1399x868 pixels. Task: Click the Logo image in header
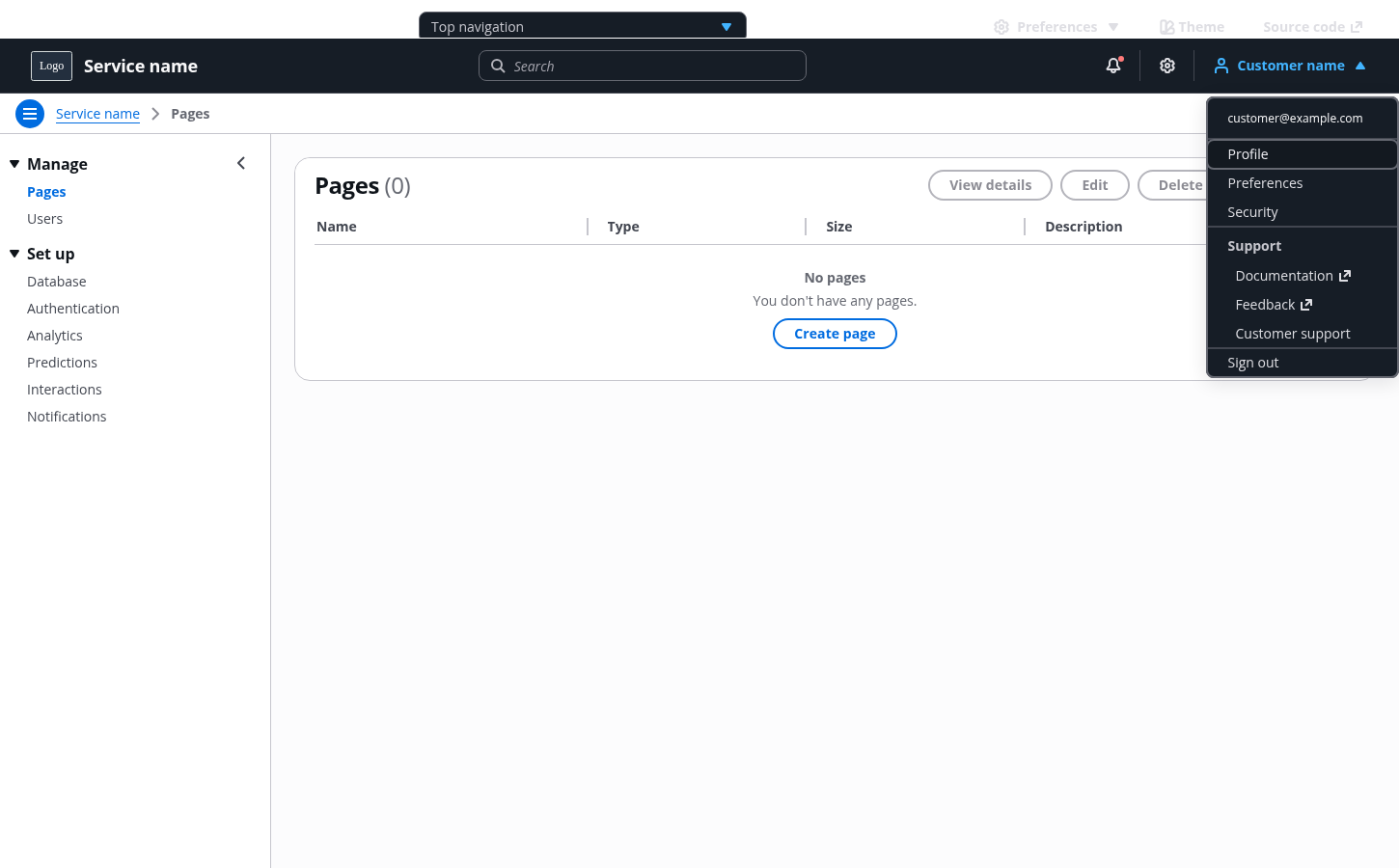pos(51,66)
